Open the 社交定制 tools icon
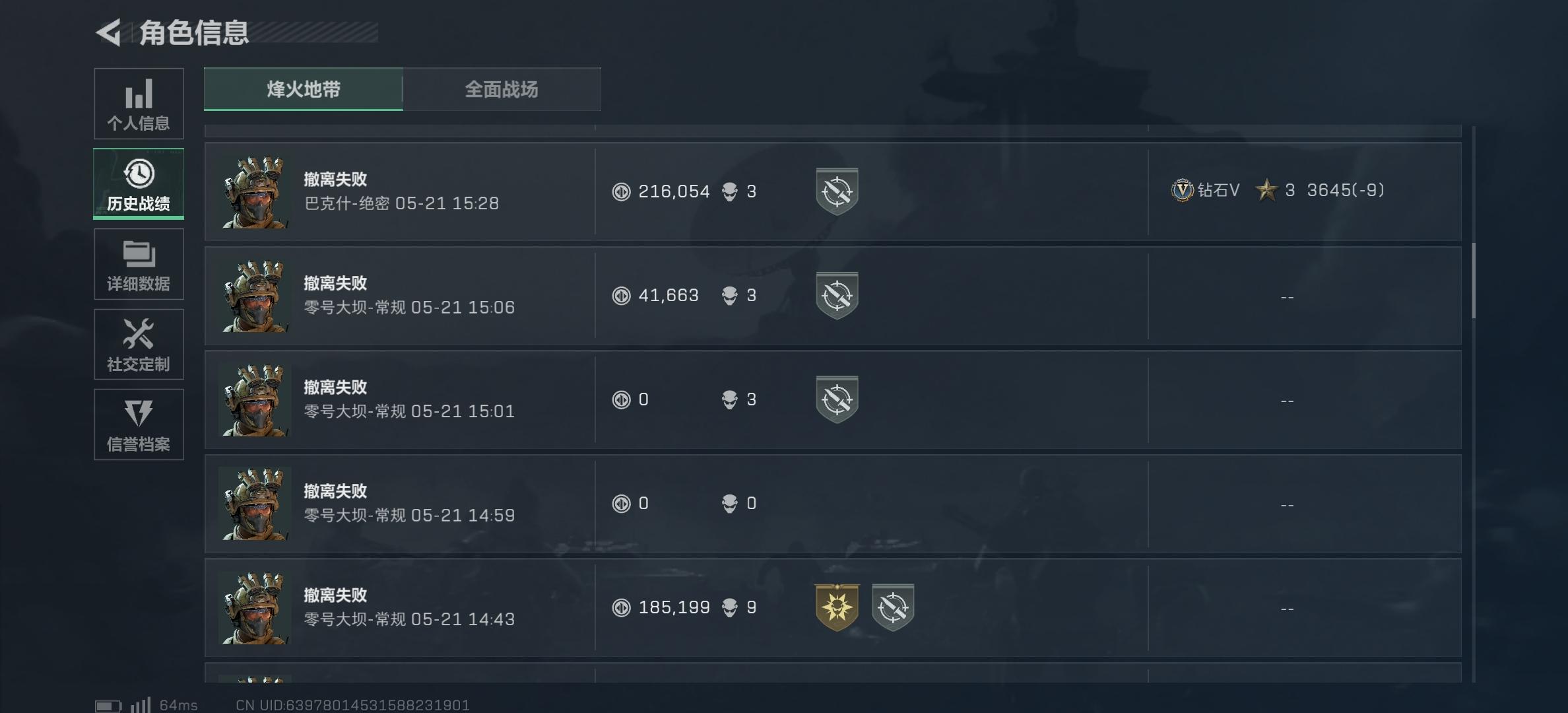1568x713 pixels. pos(139,335)
